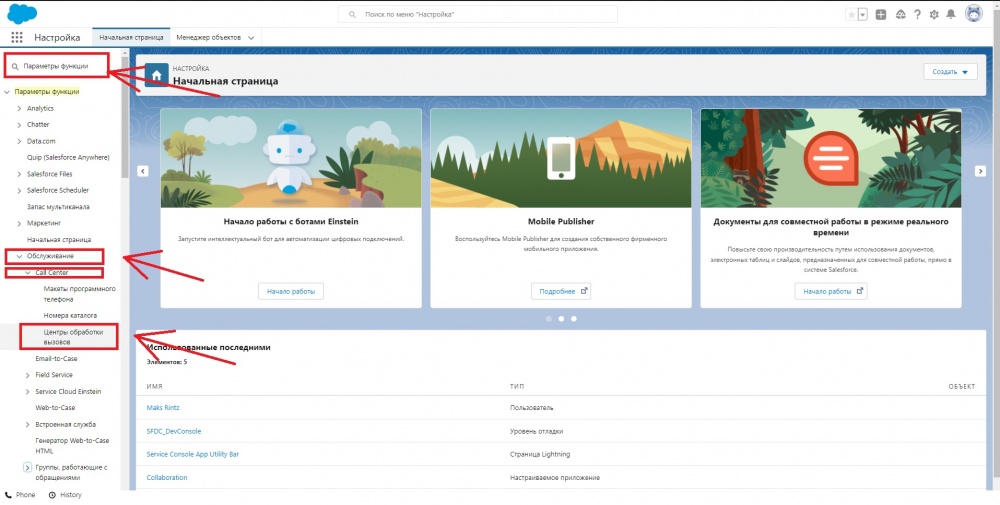Open Email-to-Case sidebar item
Image resolution: width=1000 pixels, height=505 pixels.
click(56, 358)
